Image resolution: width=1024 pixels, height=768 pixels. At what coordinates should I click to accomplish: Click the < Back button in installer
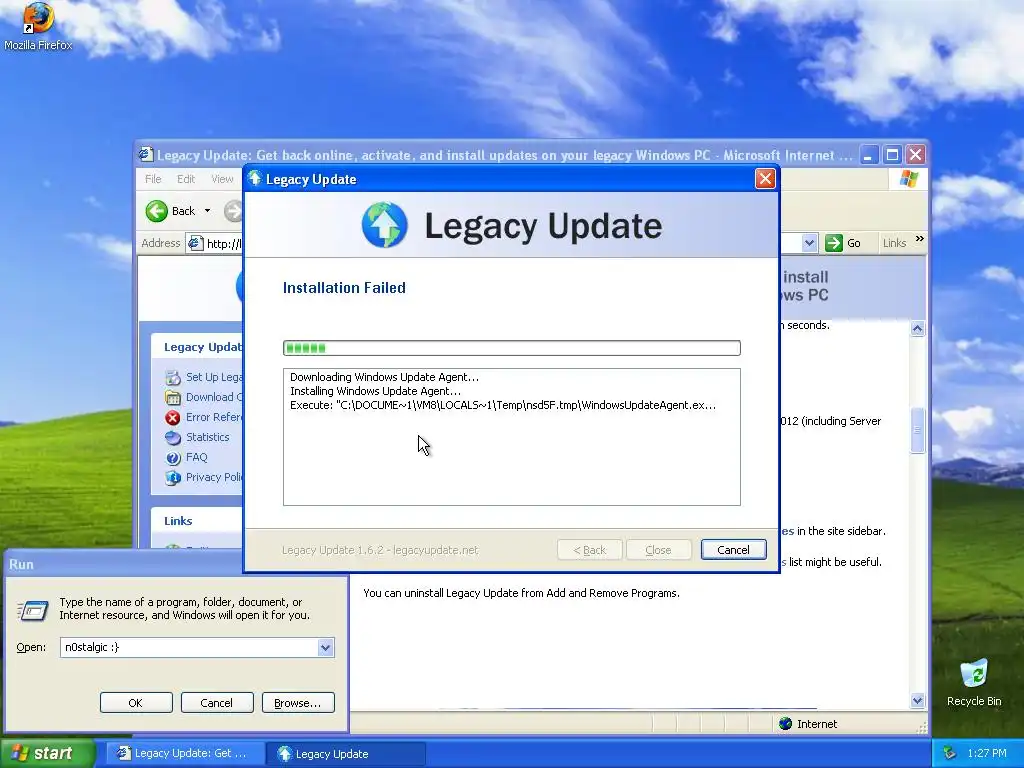[590, 550]
